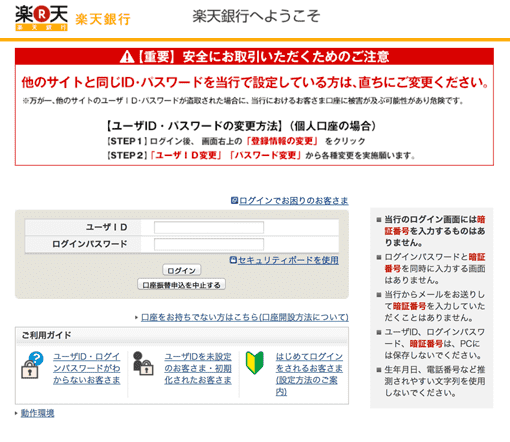
Task: Click the security board icon beside セキュリティボードを使用
Action: pos(233,260)
